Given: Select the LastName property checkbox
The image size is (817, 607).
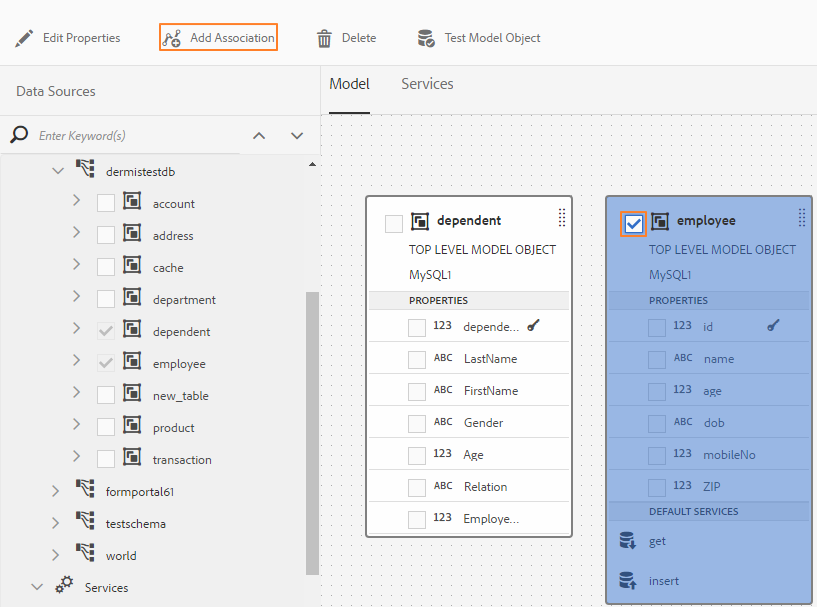Looking at the screenshot, I should pyautogui.click(x=417, y=360).
